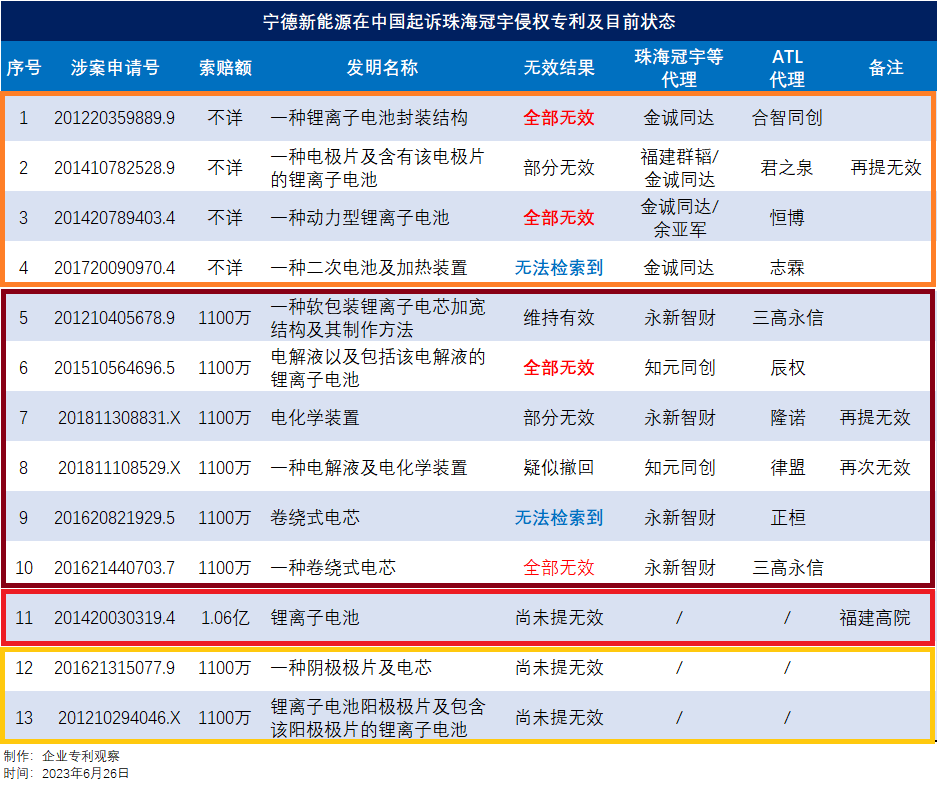Image resolution: width=937 pixels, height=788 pixels.
Task: Click the 福建高院 remark
Action: point(875,618)
